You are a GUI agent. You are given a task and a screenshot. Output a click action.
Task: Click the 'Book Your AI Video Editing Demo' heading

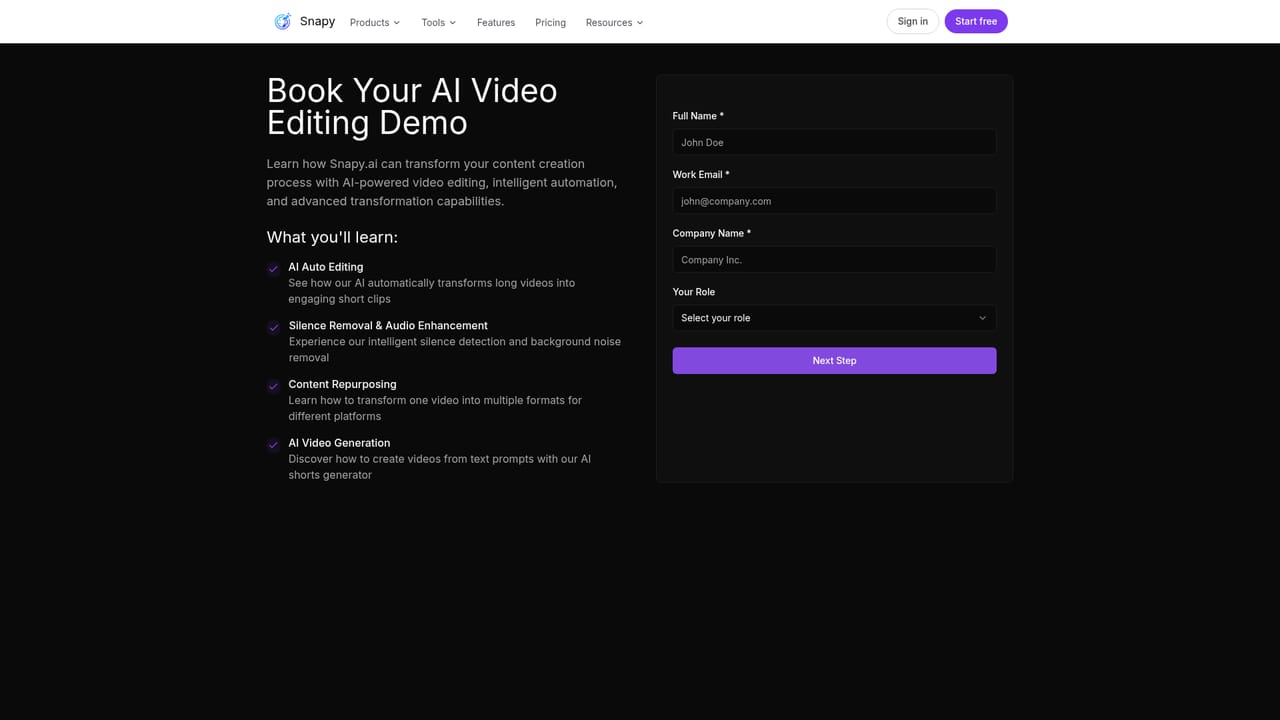pyautogui.click(x=412, y=106)
